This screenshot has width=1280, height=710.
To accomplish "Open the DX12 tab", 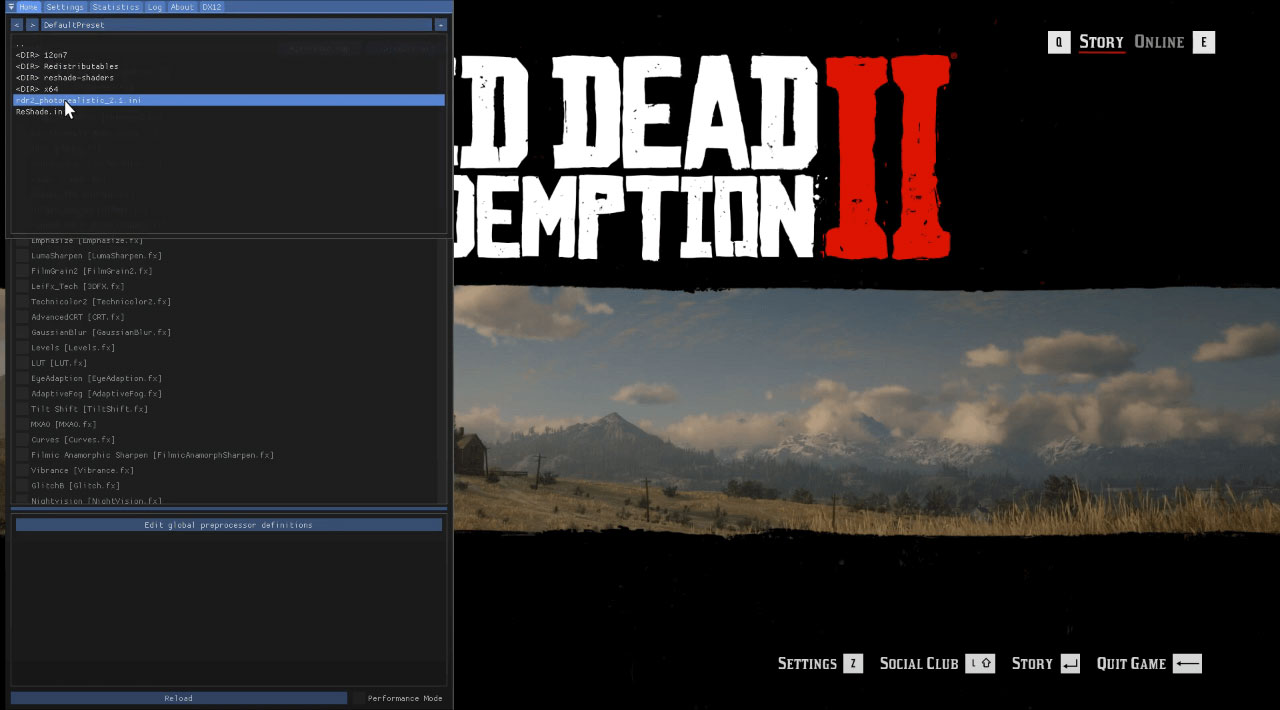I will tap(211, 7).
